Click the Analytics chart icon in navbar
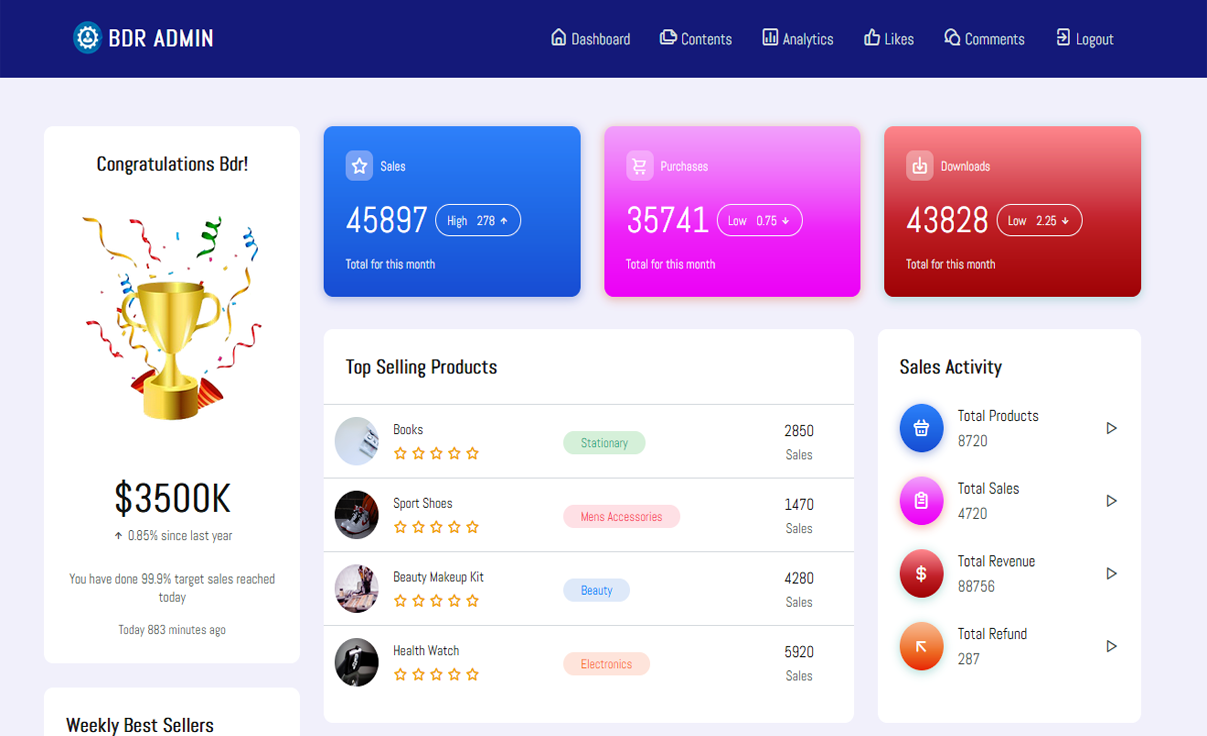This screenshot has width=1207, height=736. [770, 37]
